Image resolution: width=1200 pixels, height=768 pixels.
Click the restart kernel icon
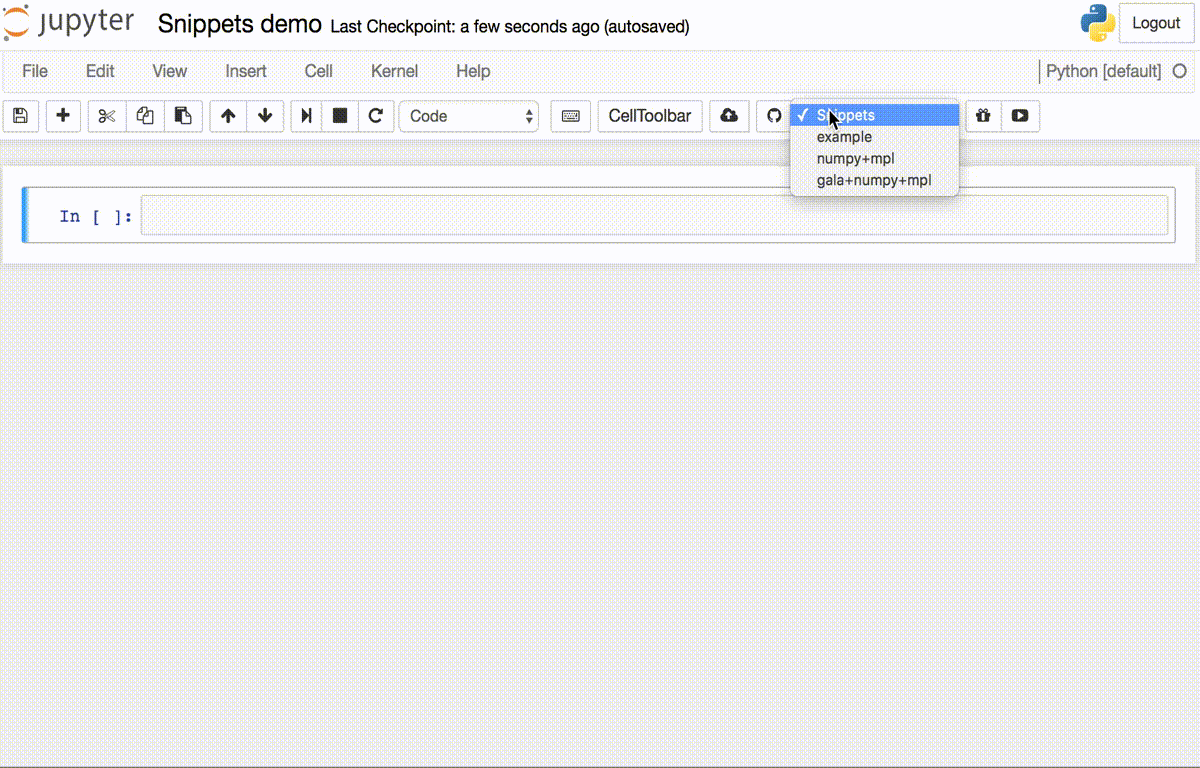(x=377, y=116)
